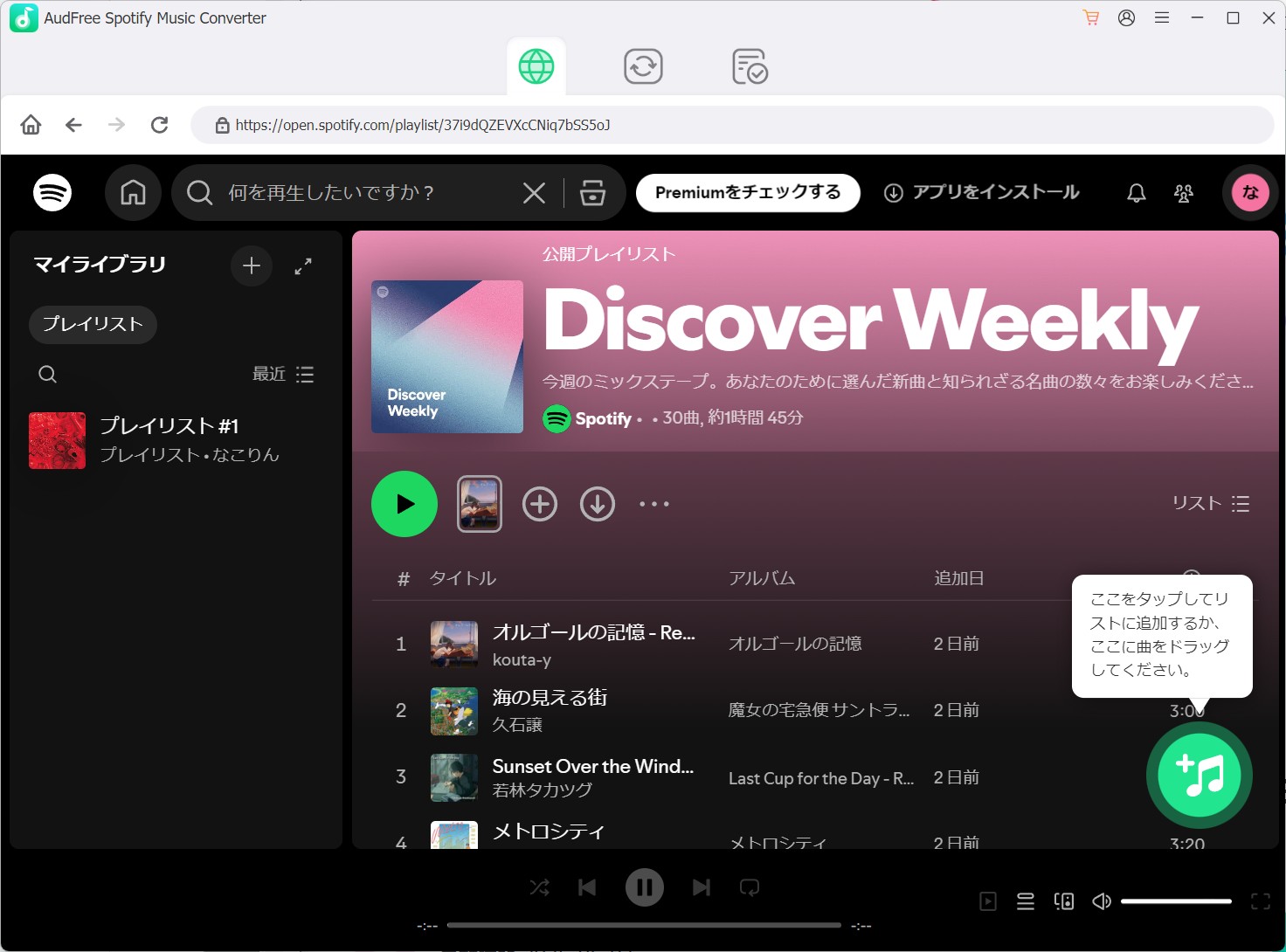Skip to next track
This screenshot has width=1286, height=952.
[702, 887]
